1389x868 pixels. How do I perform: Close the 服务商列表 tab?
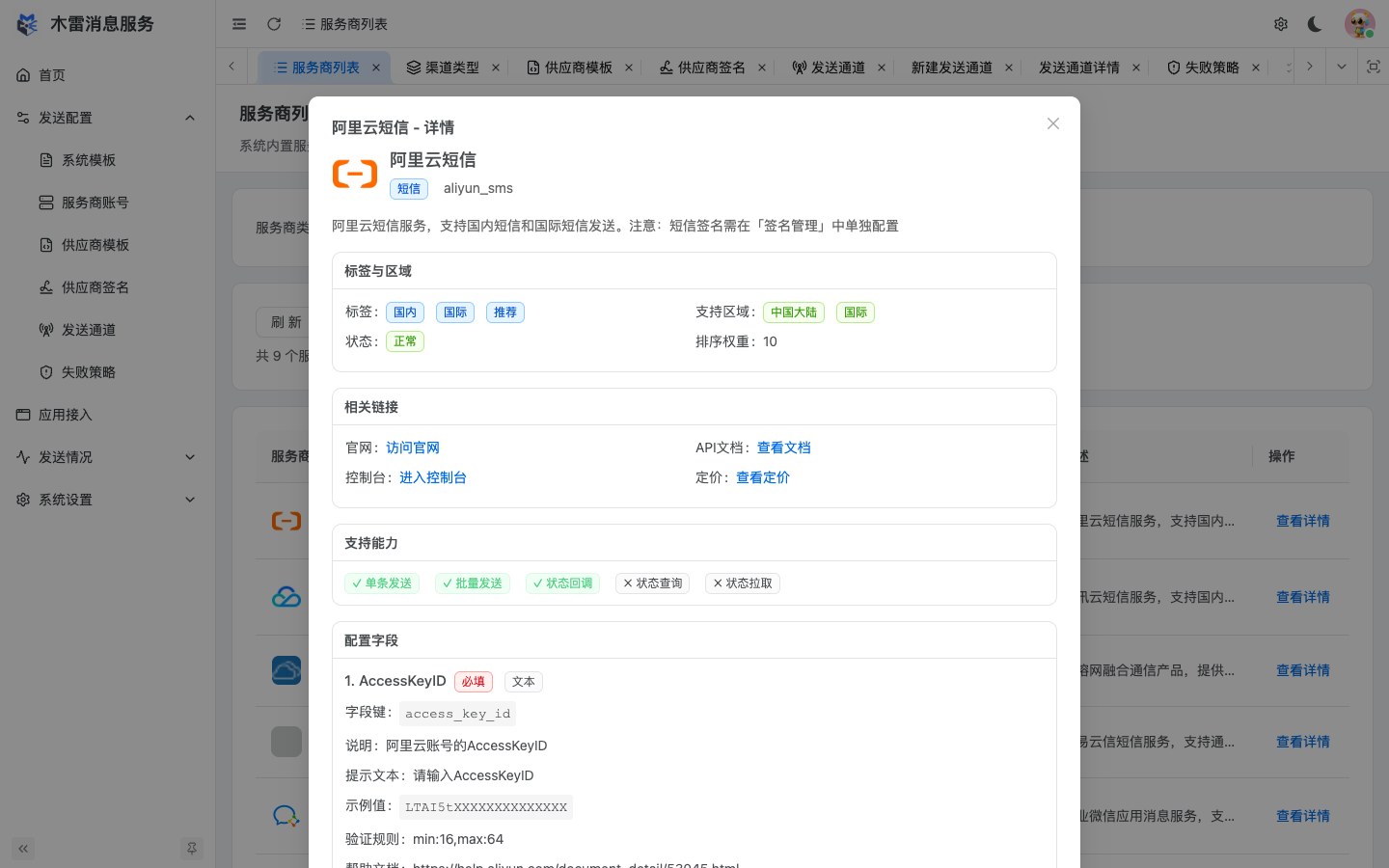(x=376, y=68)
